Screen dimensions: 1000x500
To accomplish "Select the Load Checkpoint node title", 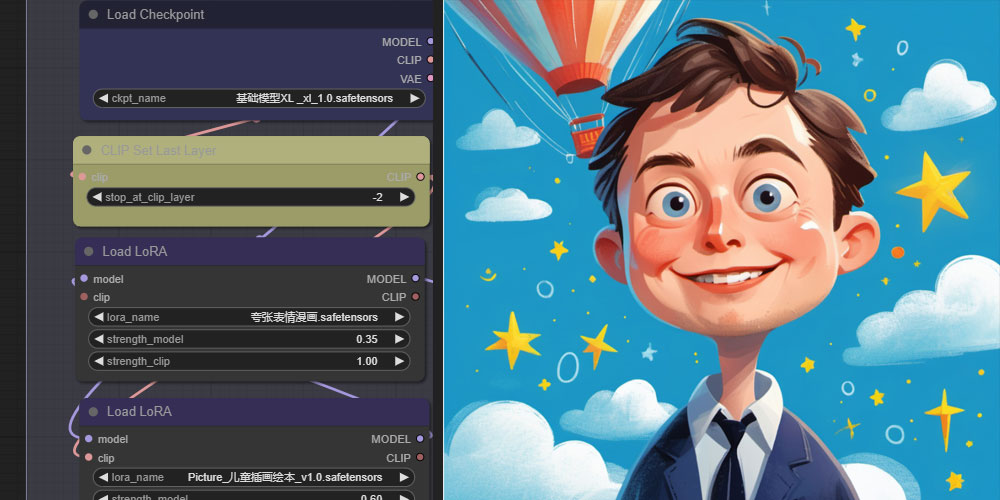I will [x=155, y=15].
